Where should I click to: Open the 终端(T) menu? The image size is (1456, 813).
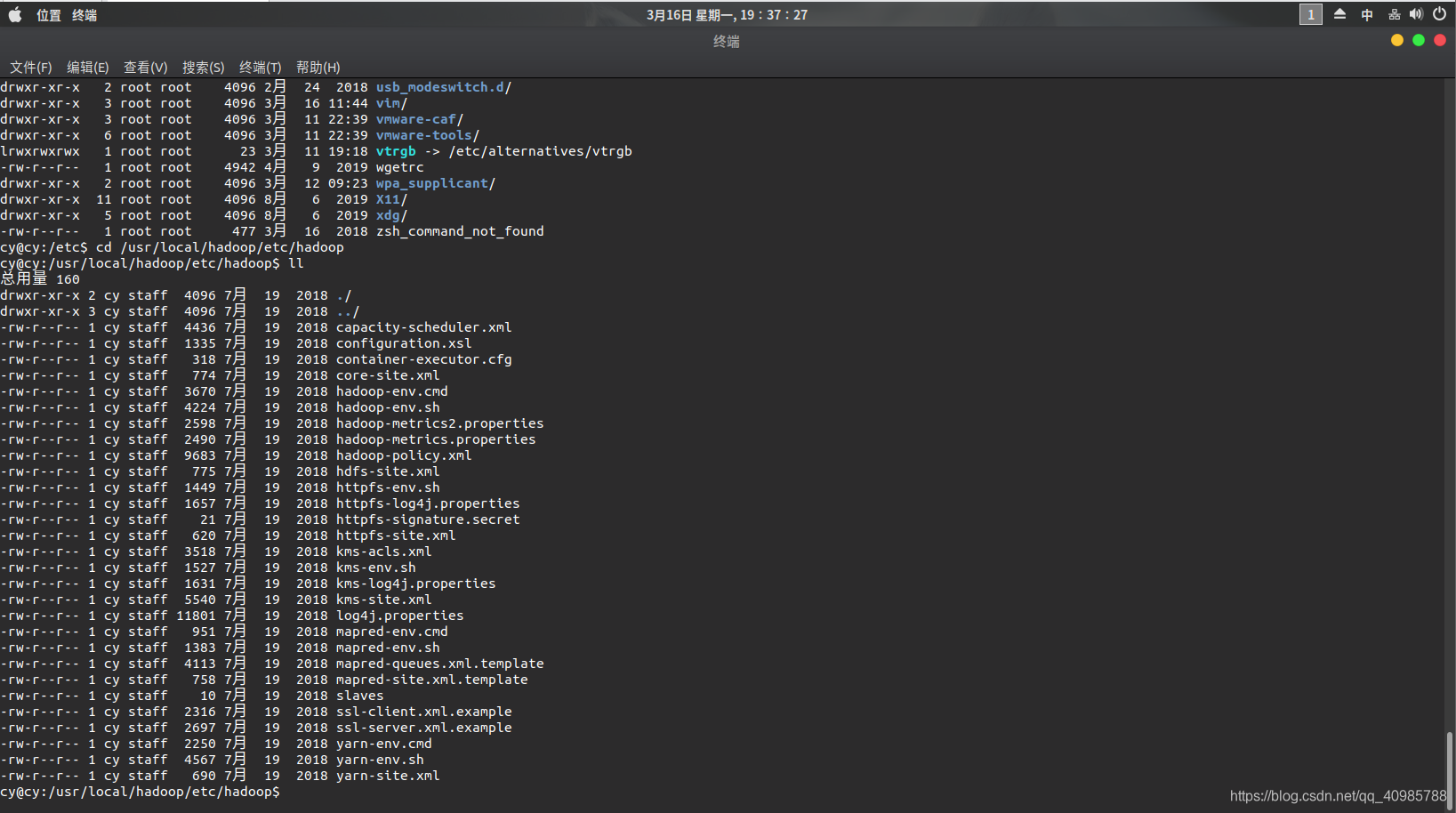[x=261, y=68]
